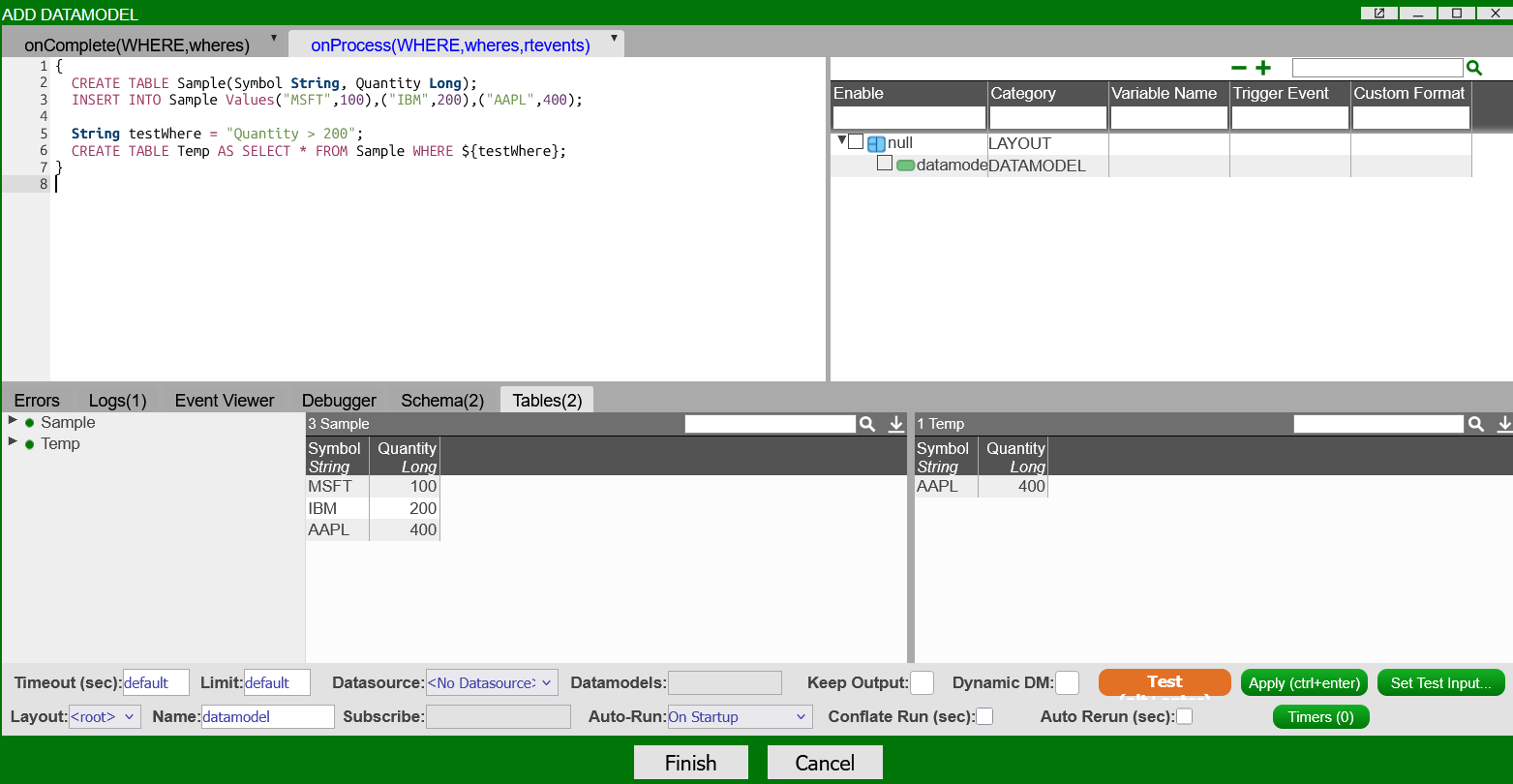Open the Auto-Run On Startup dropdown

(740, 717)
